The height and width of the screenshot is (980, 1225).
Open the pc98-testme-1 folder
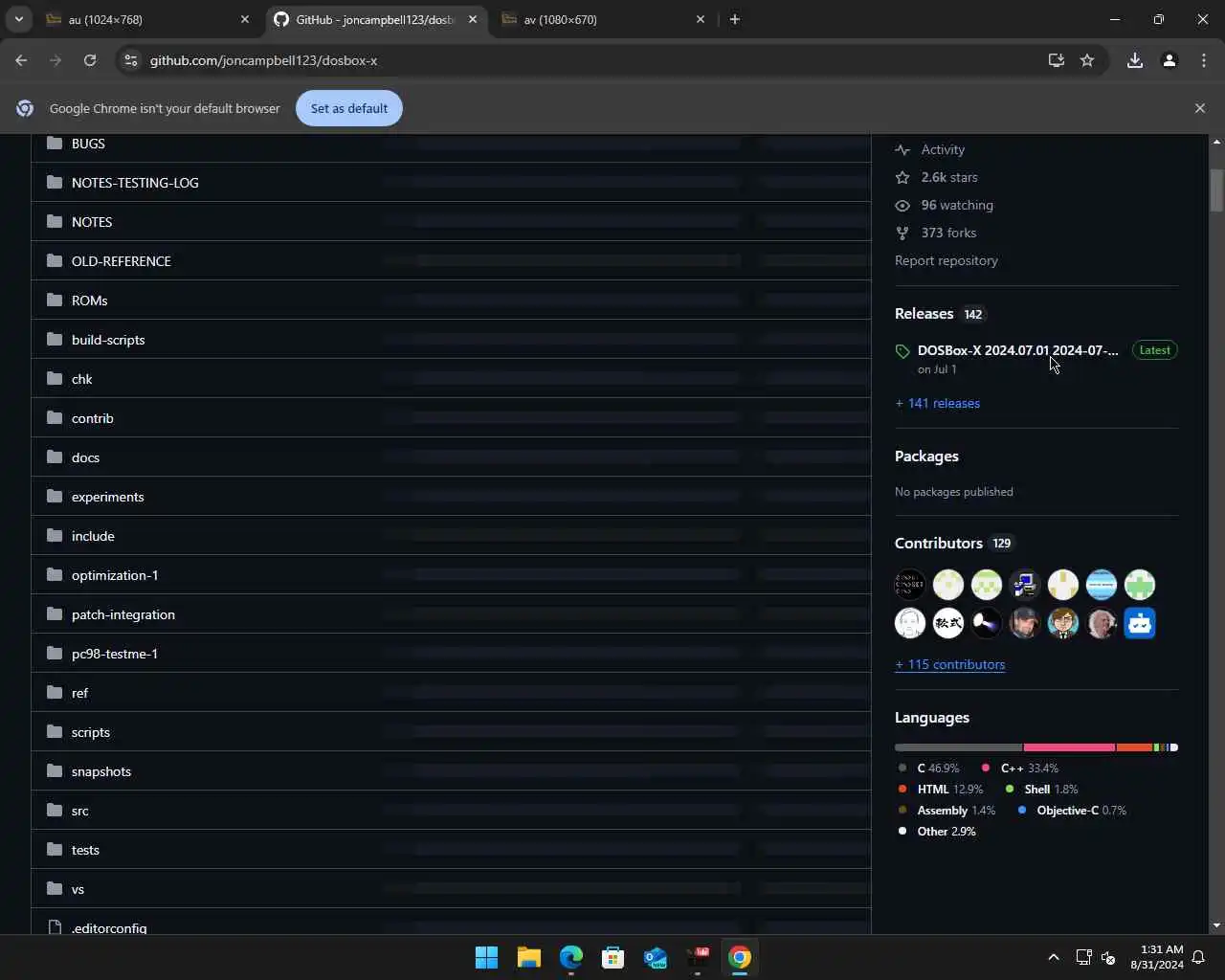coord(115,654)
